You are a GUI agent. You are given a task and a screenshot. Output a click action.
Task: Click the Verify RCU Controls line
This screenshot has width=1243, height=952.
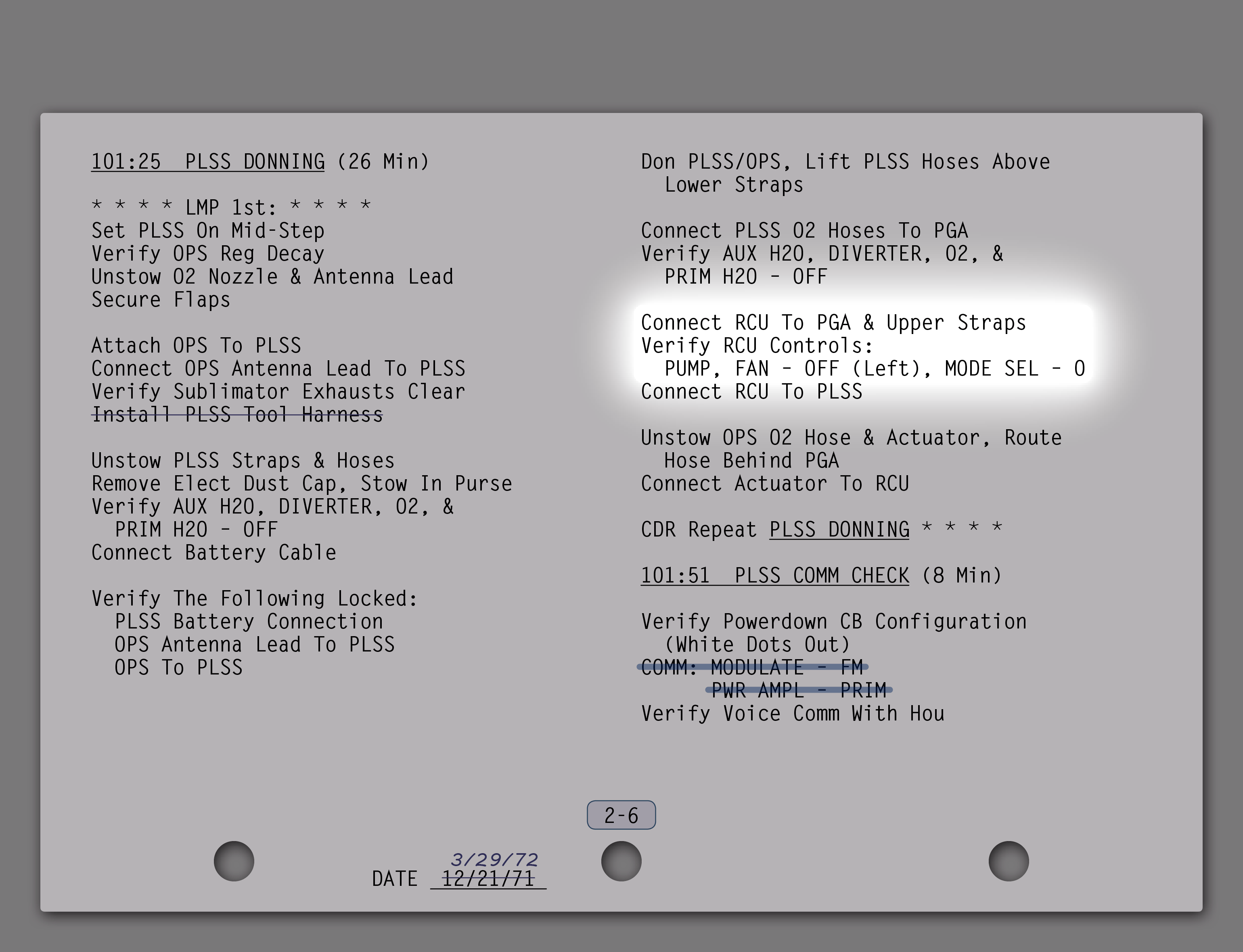pos(757,346)
